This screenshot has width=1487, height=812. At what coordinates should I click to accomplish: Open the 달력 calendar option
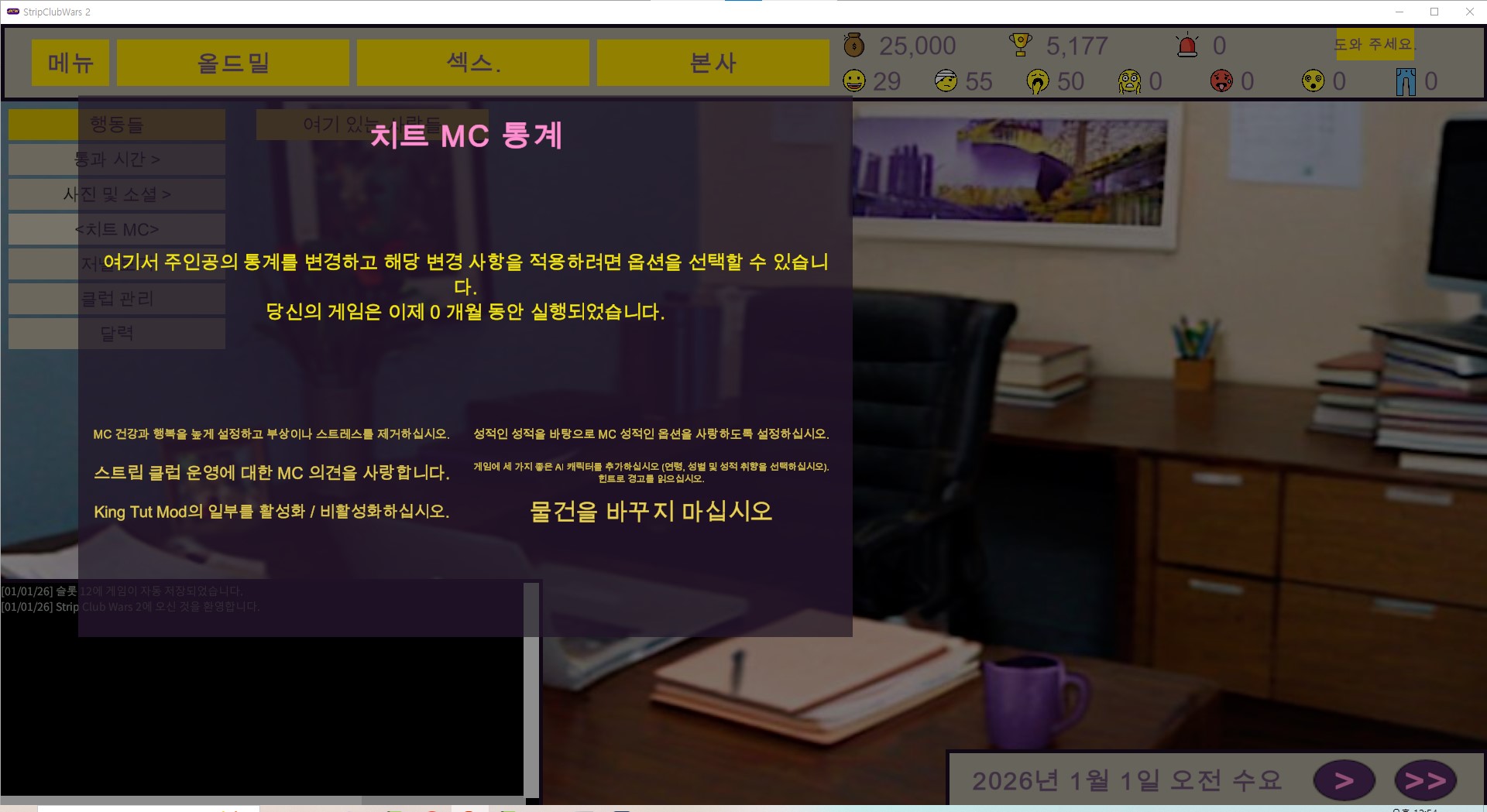coord(117,334)
